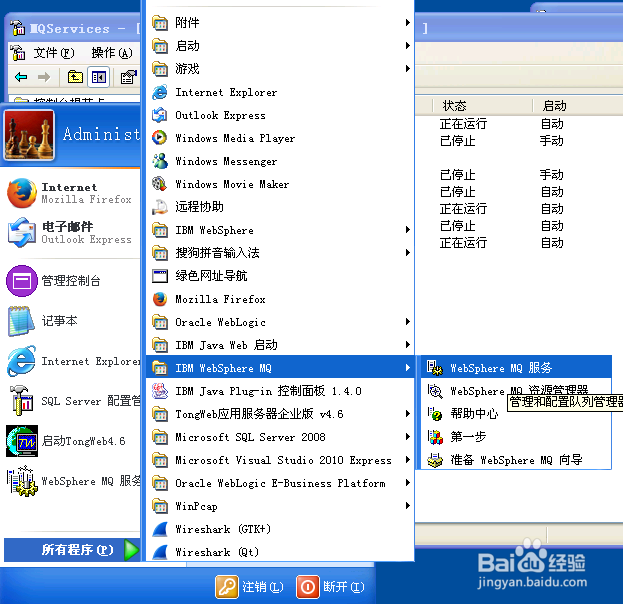The image size is (623, 604).
Task: Open 管理控制台 purple icon
Action: pos(22,281)
